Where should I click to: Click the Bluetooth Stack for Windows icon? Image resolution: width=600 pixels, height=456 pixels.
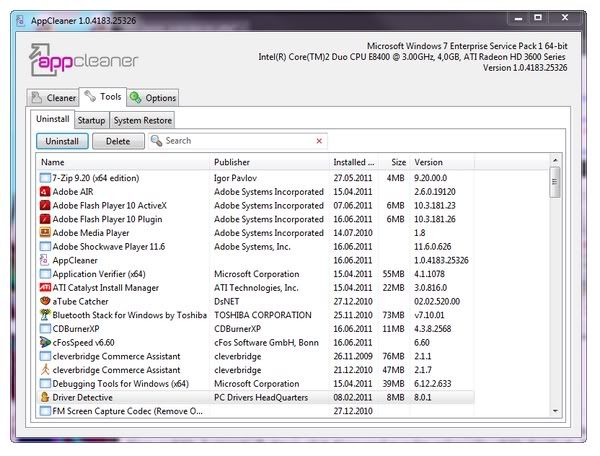tap(45, 315)
